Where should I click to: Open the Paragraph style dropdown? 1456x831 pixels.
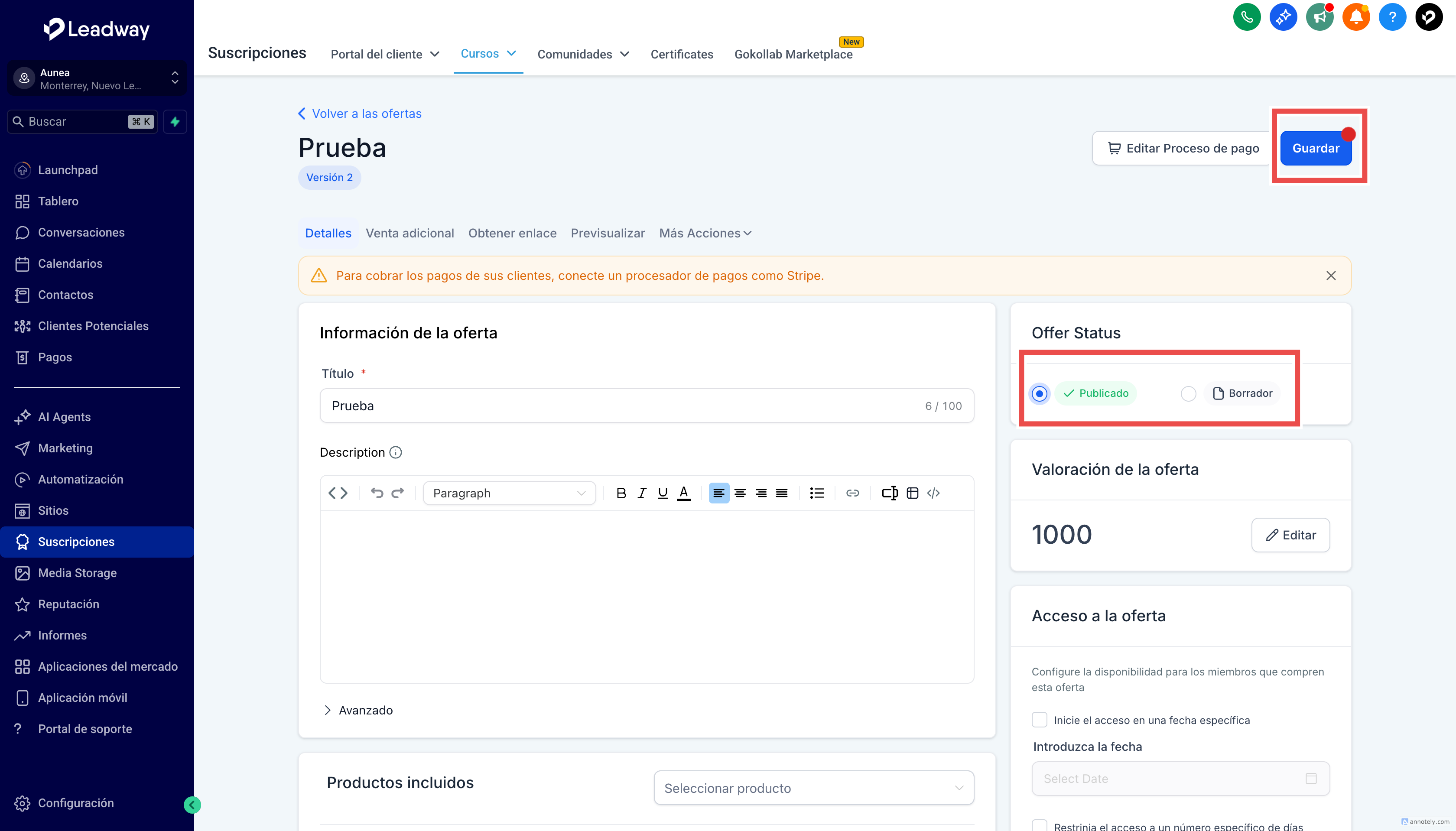(x=509, y=493)
